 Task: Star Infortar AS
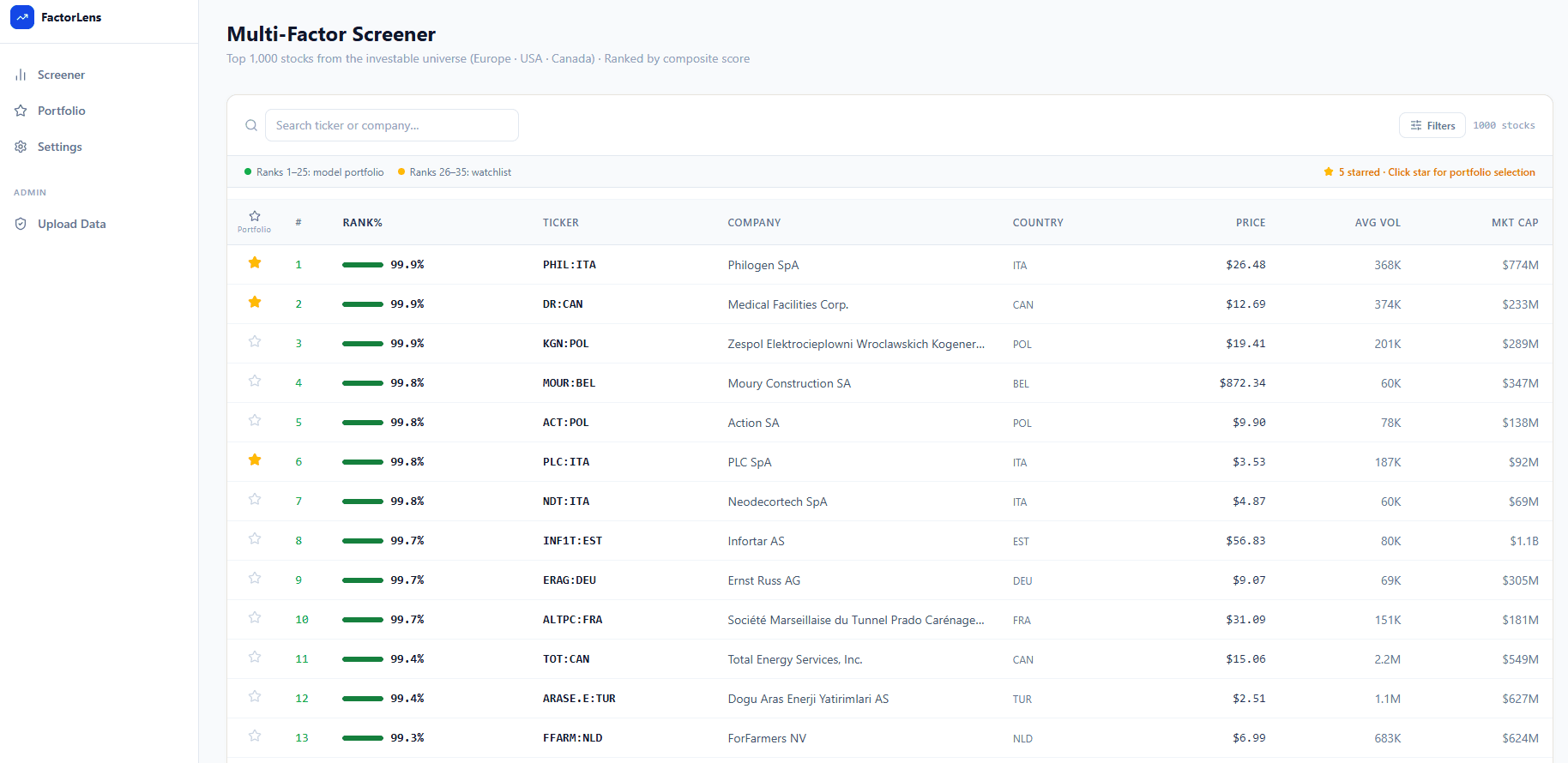point(255,539)
